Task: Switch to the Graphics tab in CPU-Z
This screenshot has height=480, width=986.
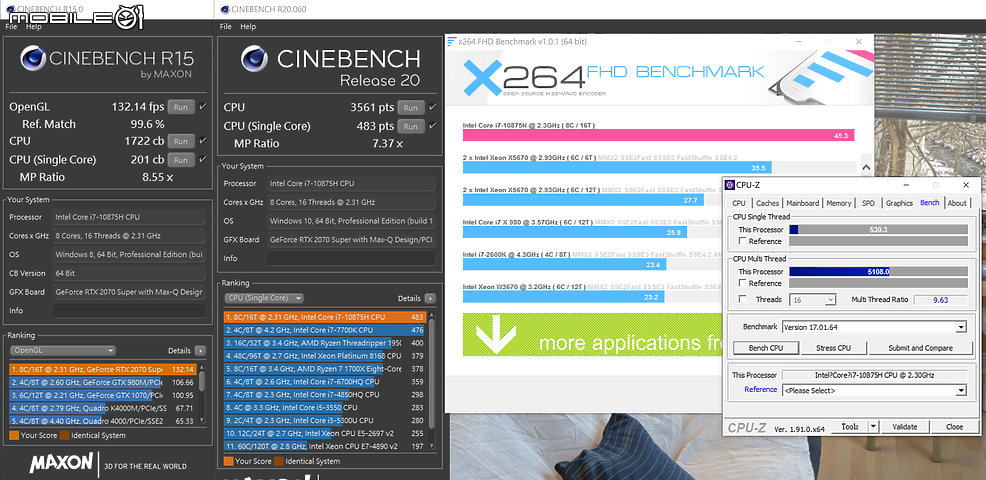Action: click(899, 203)
